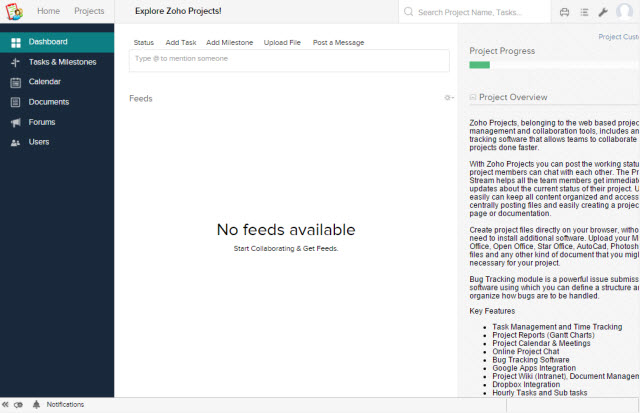Click Google Apps Integration item
The width and height of the screenshot is (640, 413).
(x=534, y=368)
